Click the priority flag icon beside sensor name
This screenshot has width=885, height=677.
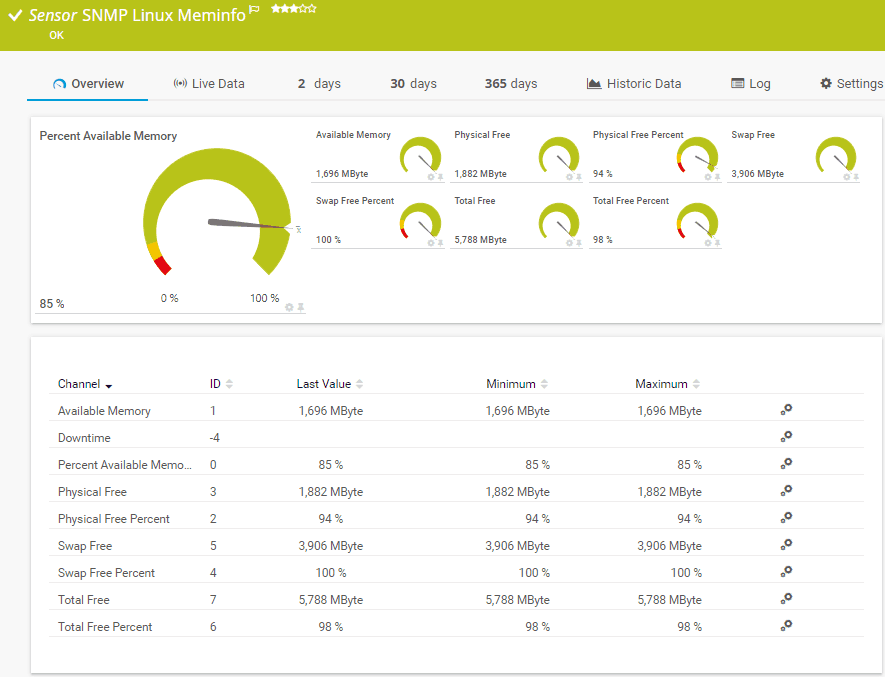click(254, 10)
